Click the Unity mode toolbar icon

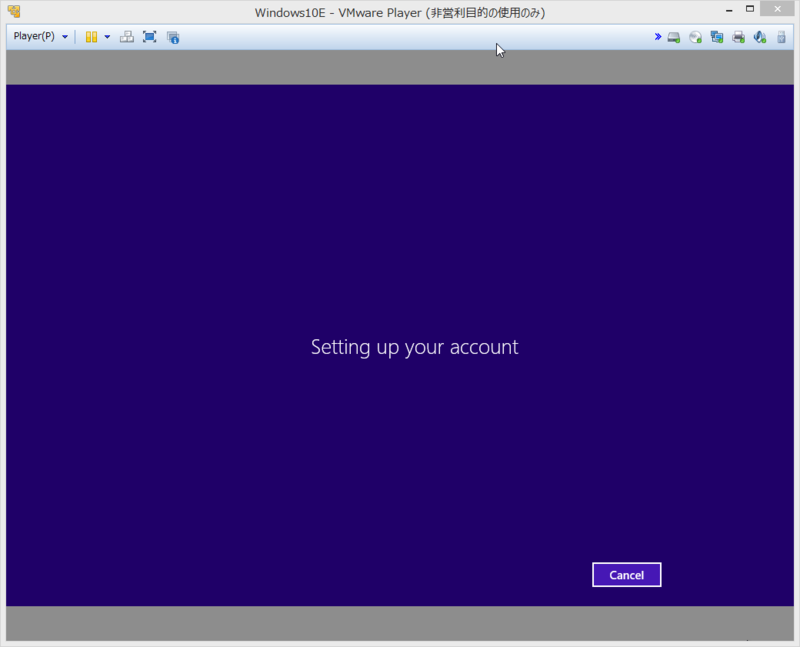tap(173, 37)
